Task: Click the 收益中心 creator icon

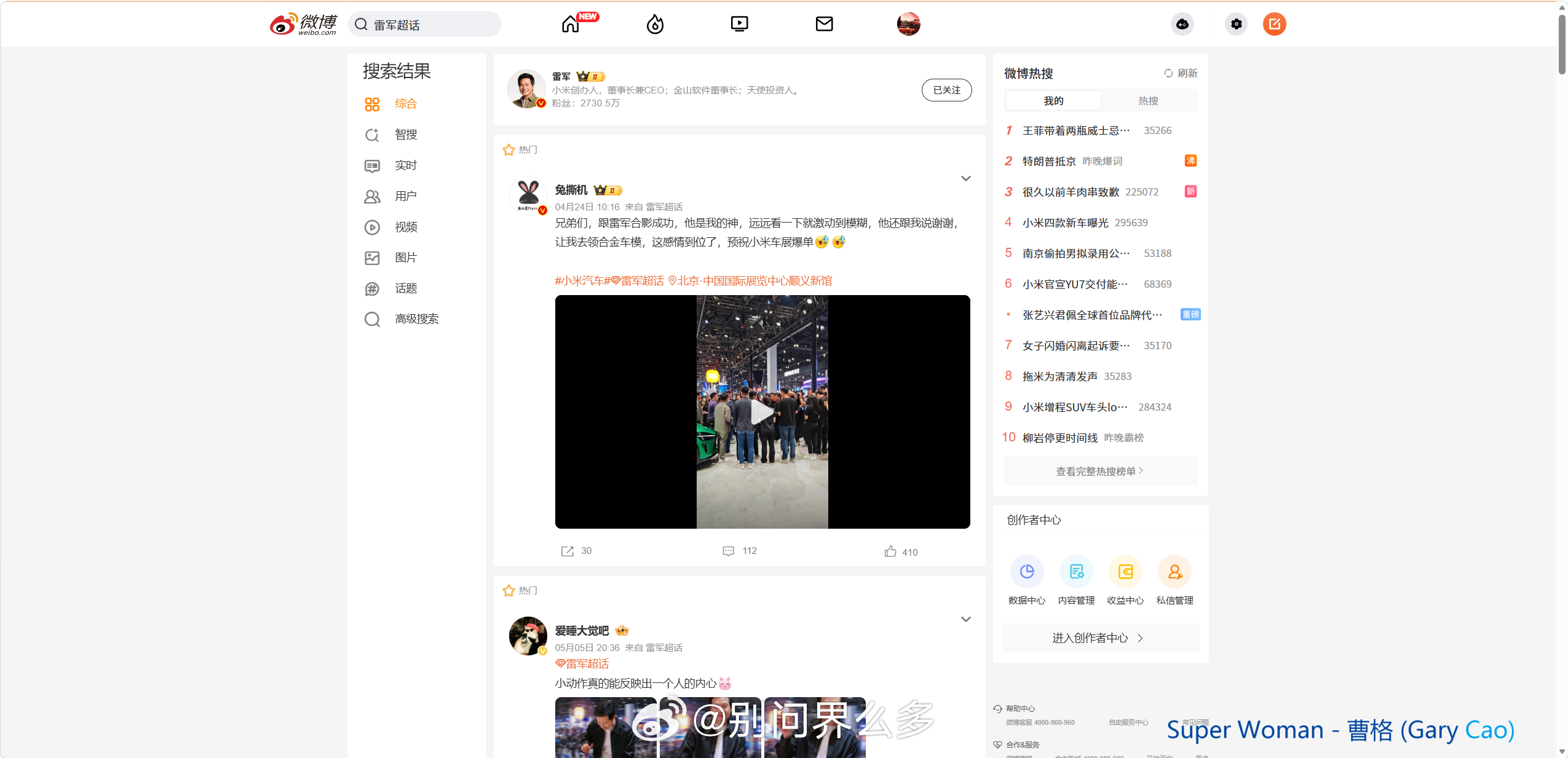Action: [x=1125, y=572]
